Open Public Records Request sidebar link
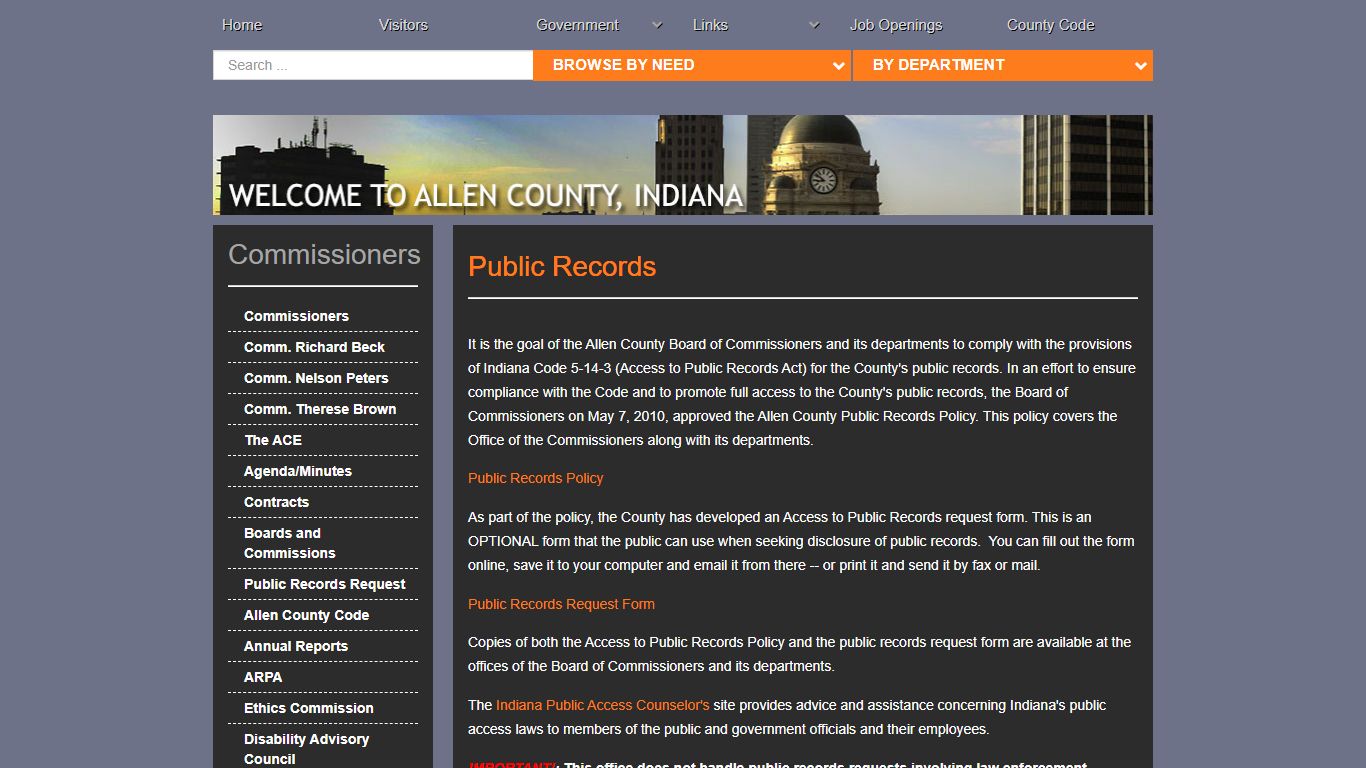This screenshot has height=768, width=1366. click(325, 584)
